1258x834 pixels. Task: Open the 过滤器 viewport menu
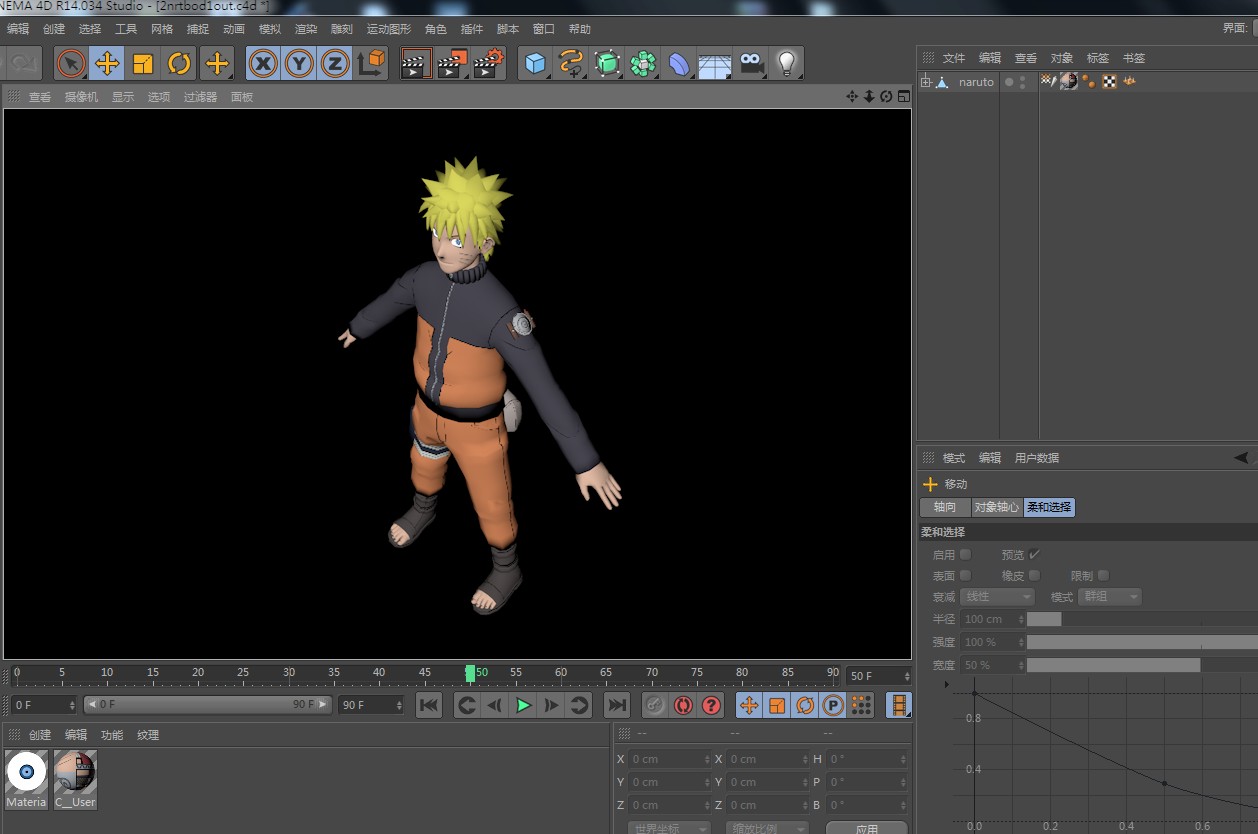[x=200, y=97]
